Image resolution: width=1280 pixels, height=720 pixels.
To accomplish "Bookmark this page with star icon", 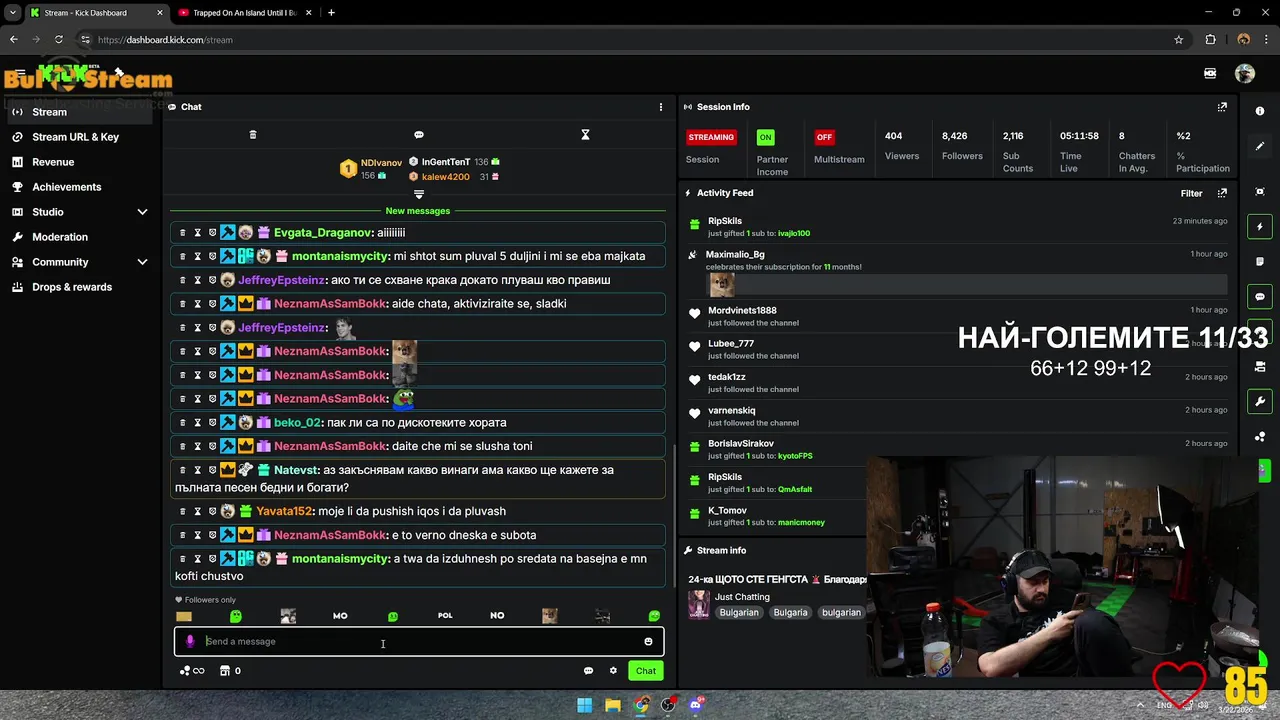I will click(x=1179, y=40).
